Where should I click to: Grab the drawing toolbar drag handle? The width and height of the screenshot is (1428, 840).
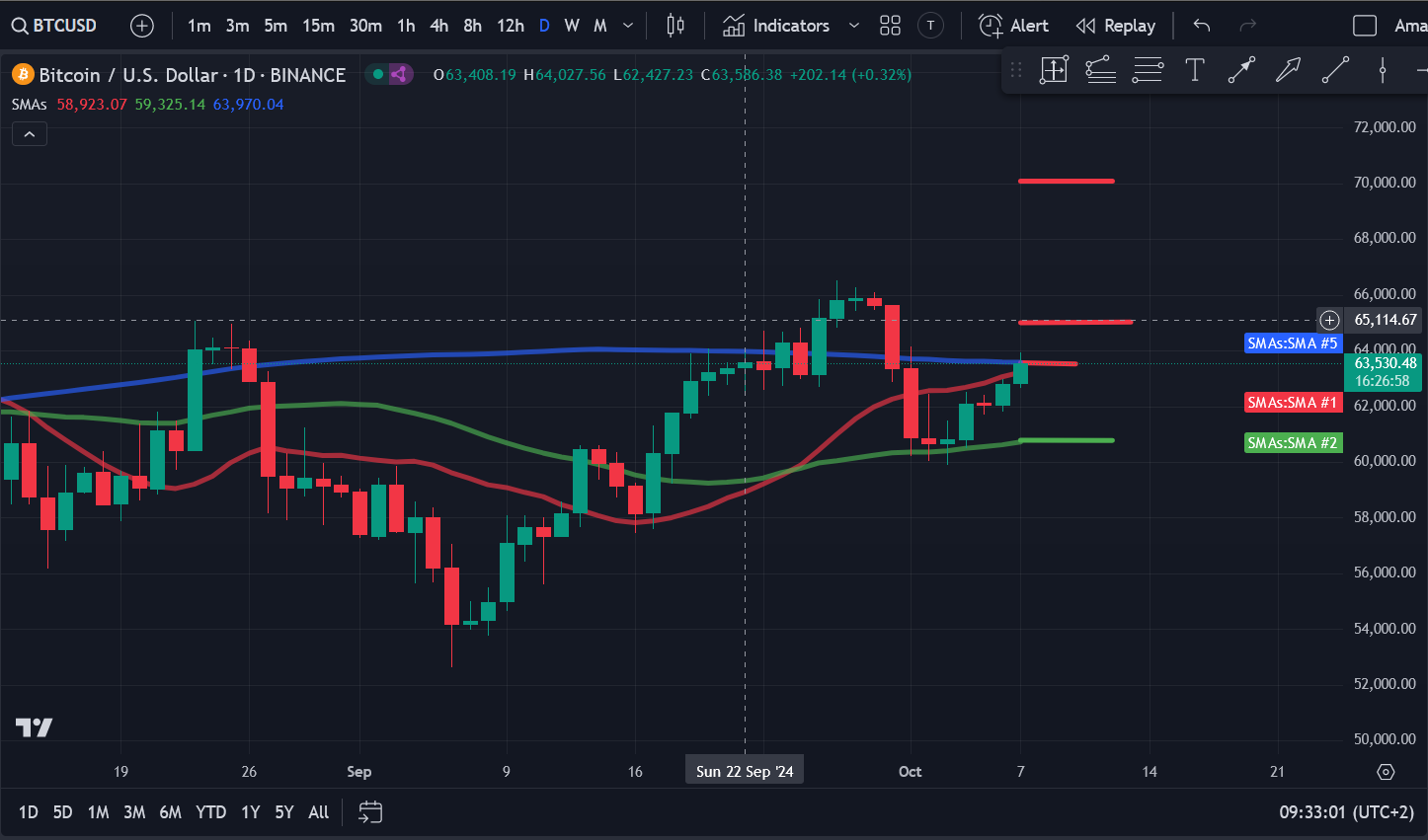pyautogui.click(x=1016, y=69)
